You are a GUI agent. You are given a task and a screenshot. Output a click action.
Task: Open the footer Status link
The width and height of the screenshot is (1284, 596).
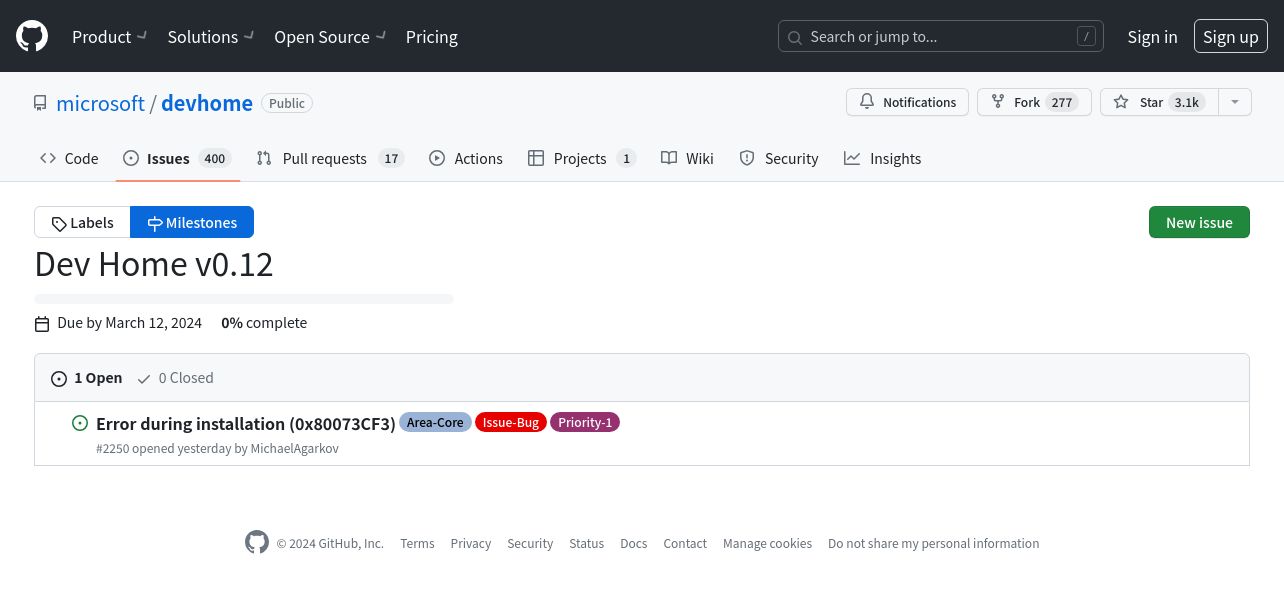pyautogui.click(x=587, y=544)
